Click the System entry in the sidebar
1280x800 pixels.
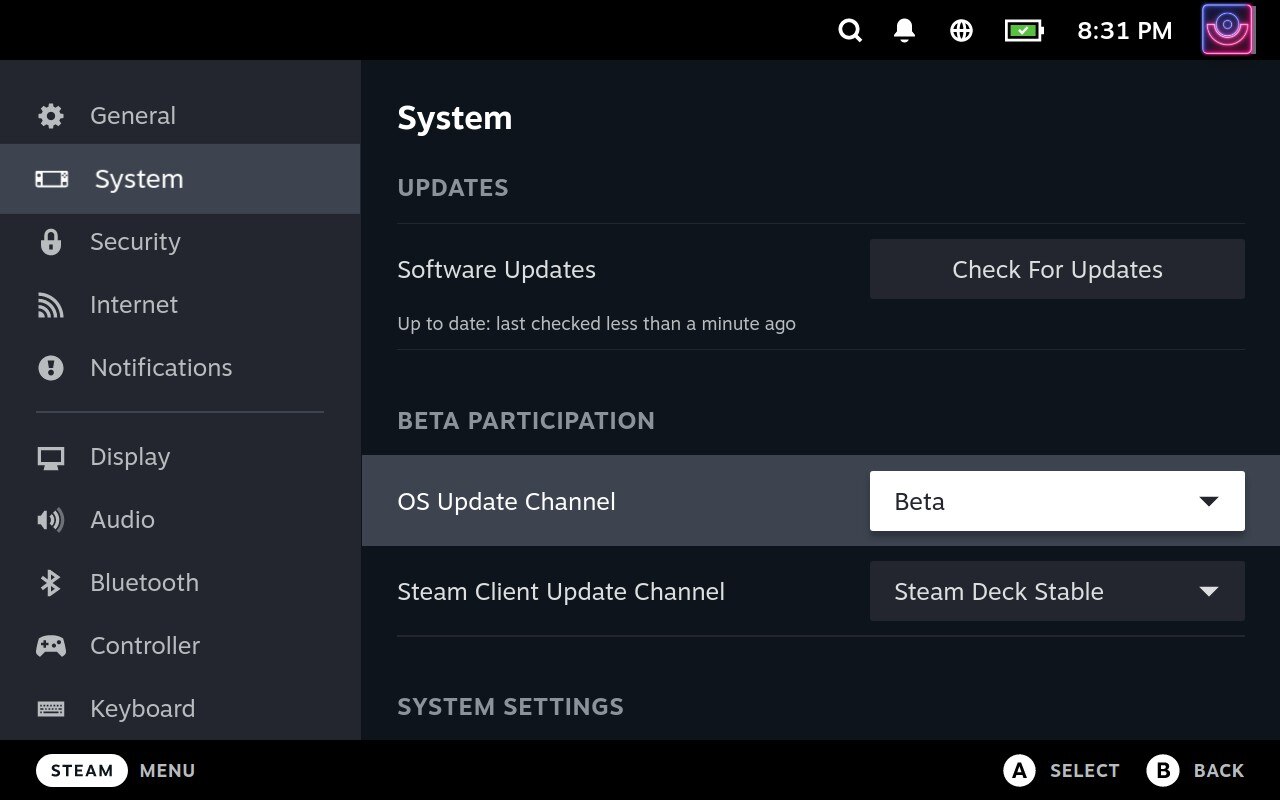(x=138, y=179)
